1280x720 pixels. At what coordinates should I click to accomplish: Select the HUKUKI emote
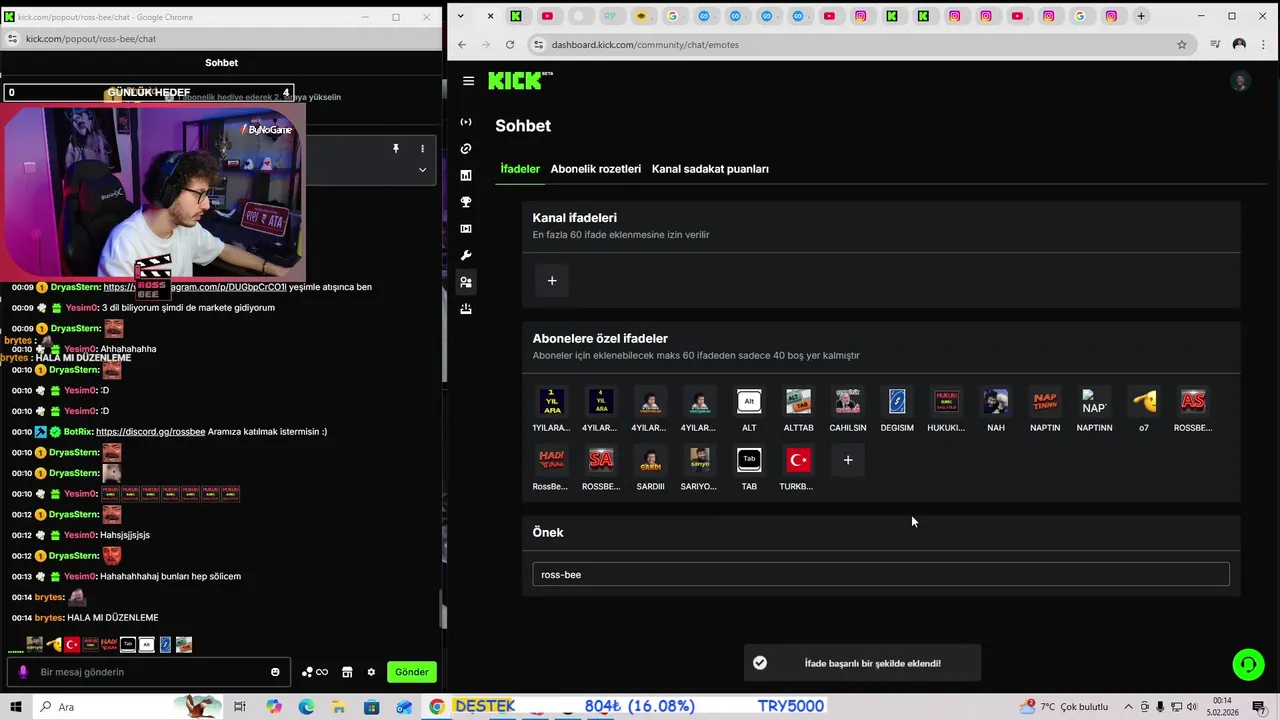(946, 402)
